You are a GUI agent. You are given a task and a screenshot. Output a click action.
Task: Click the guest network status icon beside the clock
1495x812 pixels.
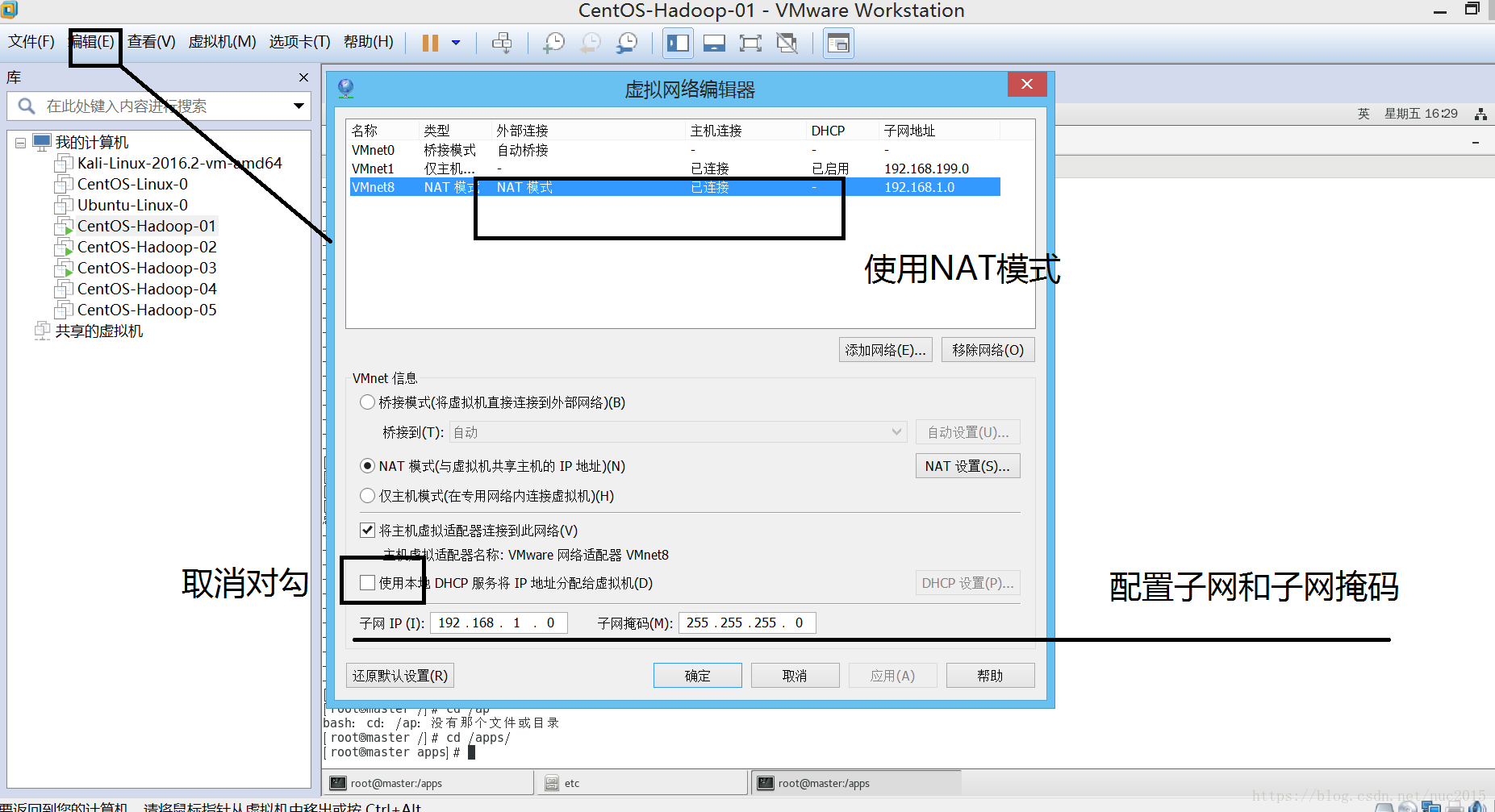[x=1480, y=114]
